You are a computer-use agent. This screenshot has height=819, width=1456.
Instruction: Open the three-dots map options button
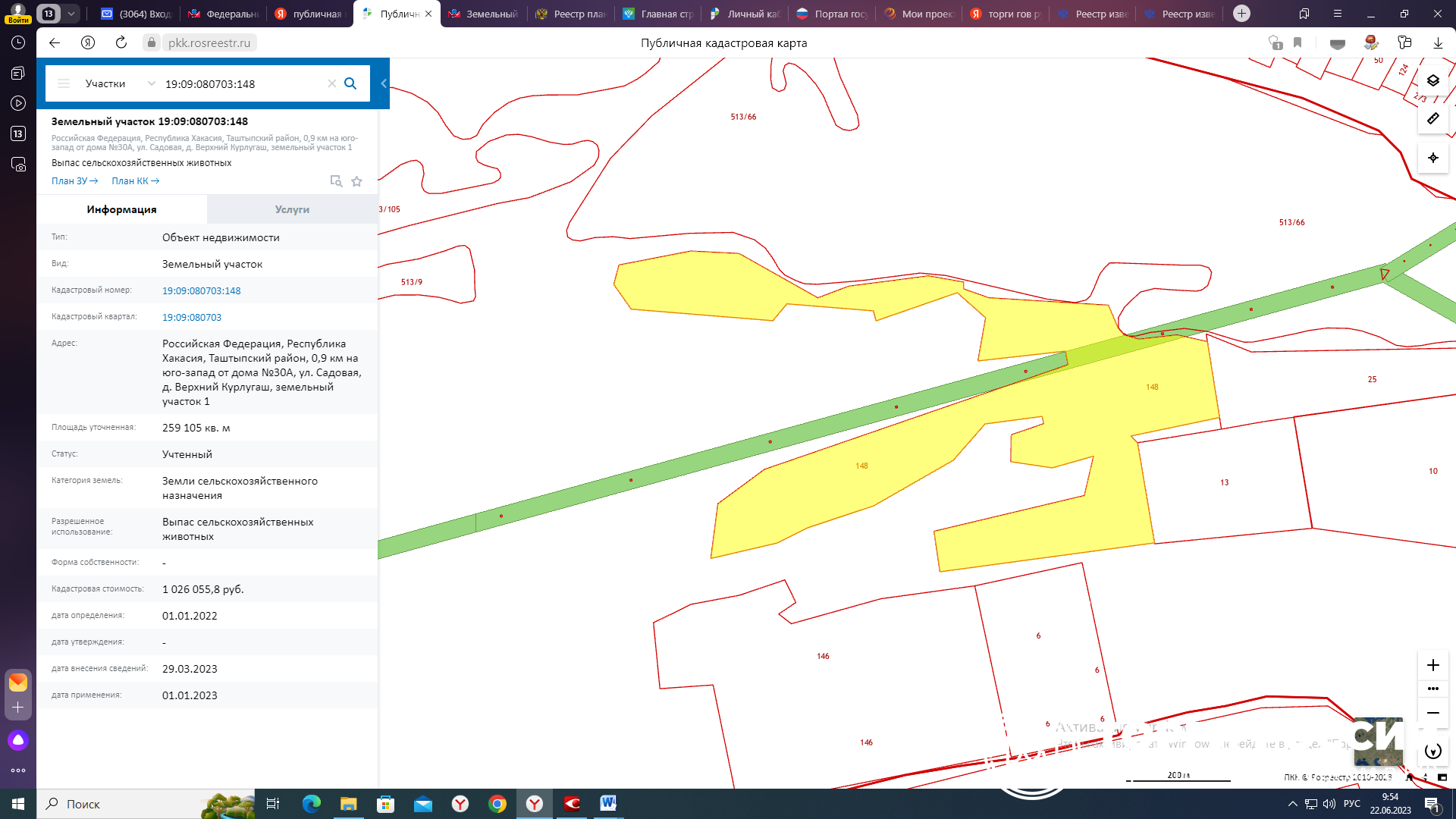tap(1432, 689)
